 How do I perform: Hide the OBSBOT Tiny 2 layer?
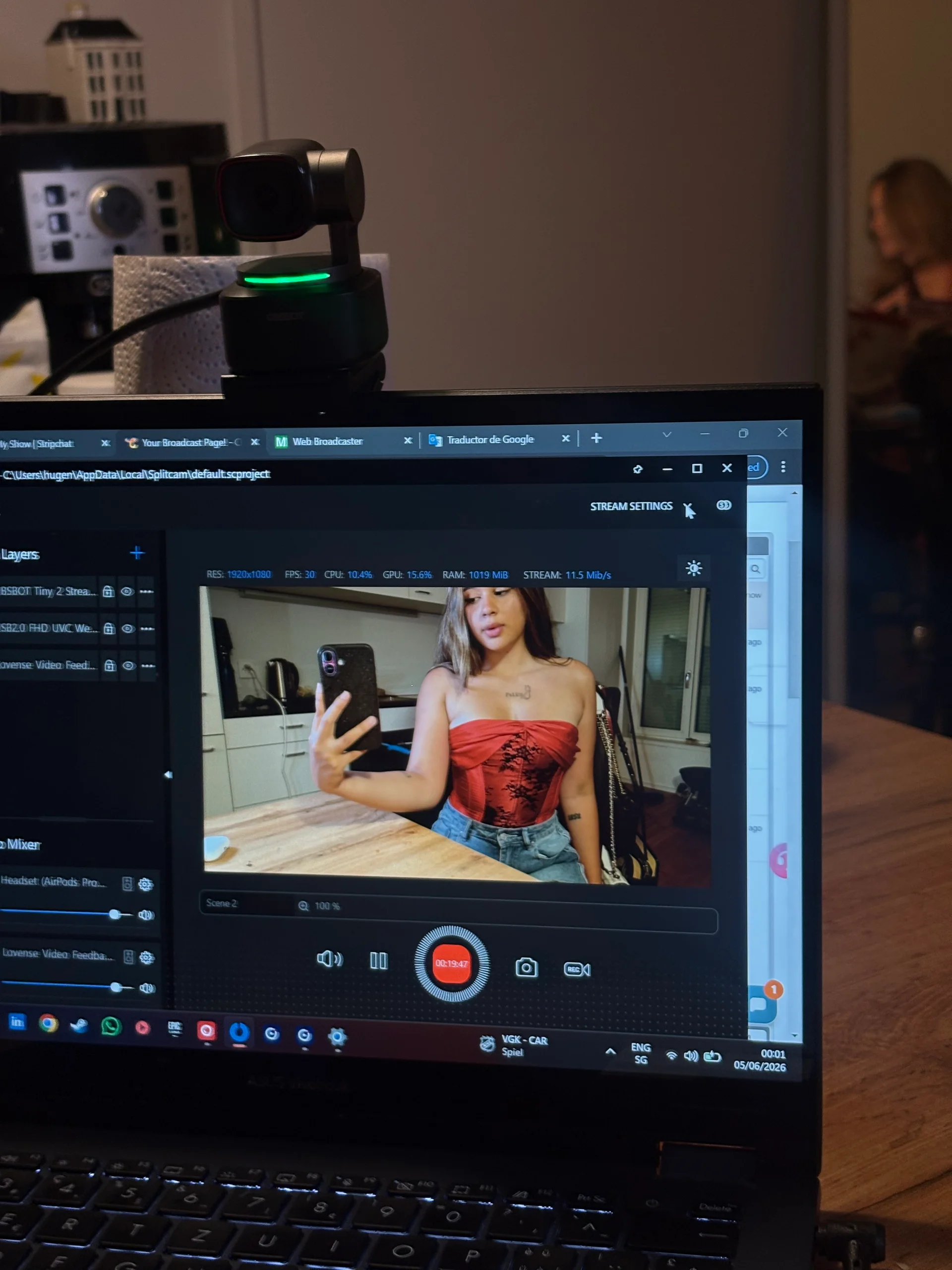pos(127,591)
